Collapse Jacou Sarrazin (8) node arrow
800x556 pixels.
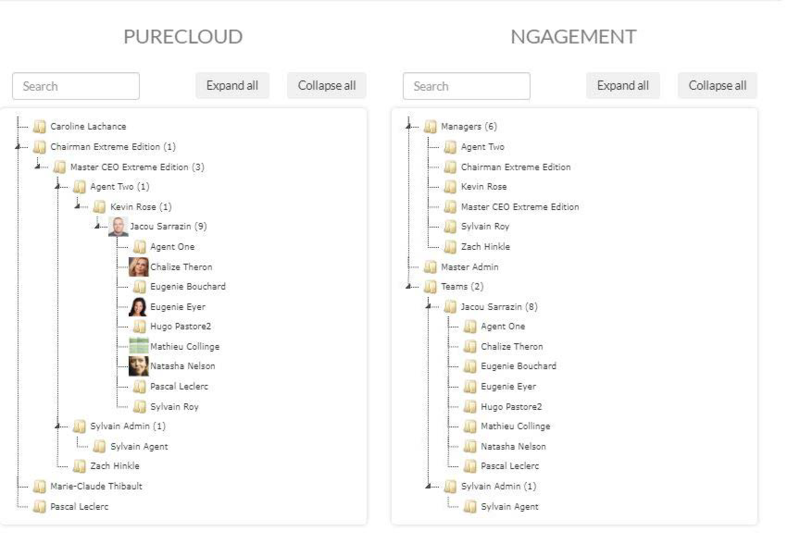[x=429, y=306]
